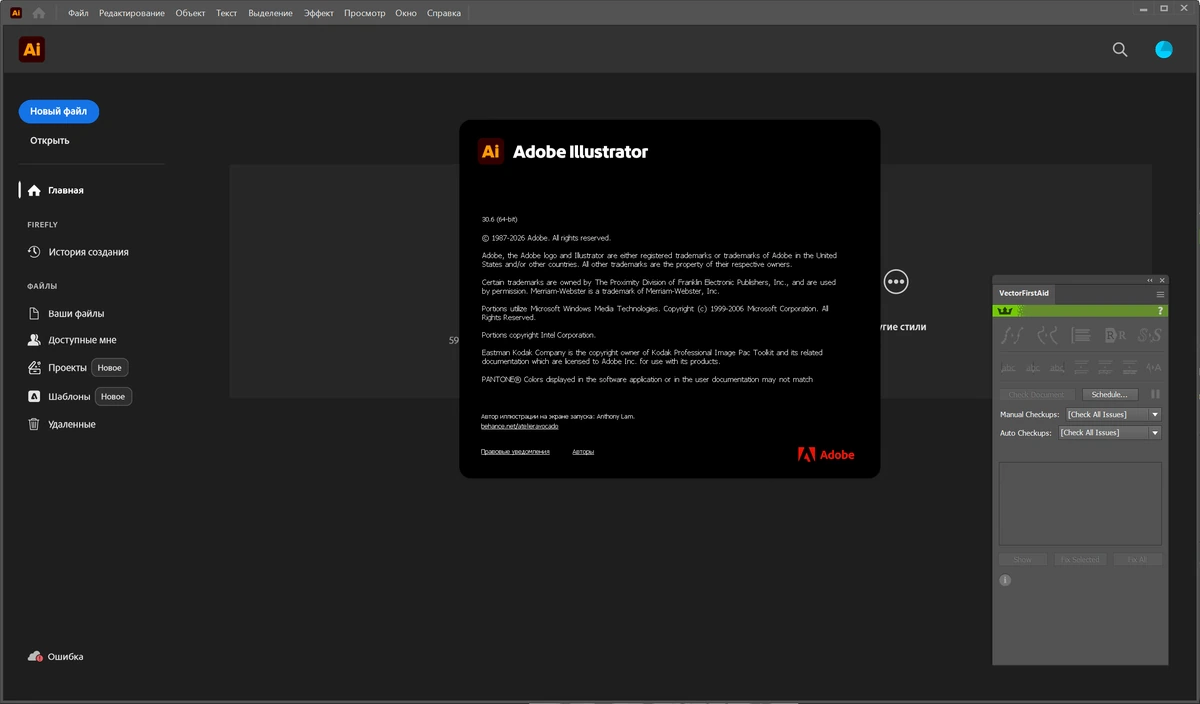The image size is (1200, 704).
Task: Click the three-dots more styles circle button
Action: point(896,282)
